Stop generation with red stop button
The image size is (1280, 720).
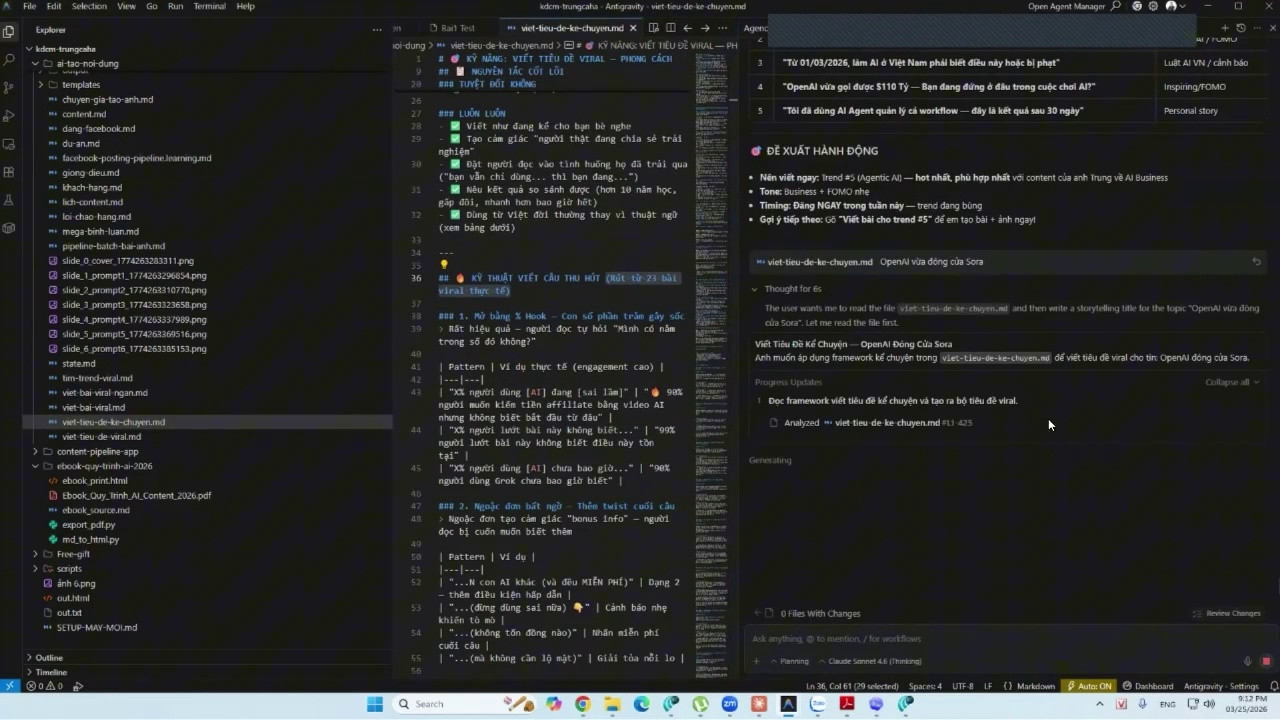pyautogui.click(x=1265, y=661)
